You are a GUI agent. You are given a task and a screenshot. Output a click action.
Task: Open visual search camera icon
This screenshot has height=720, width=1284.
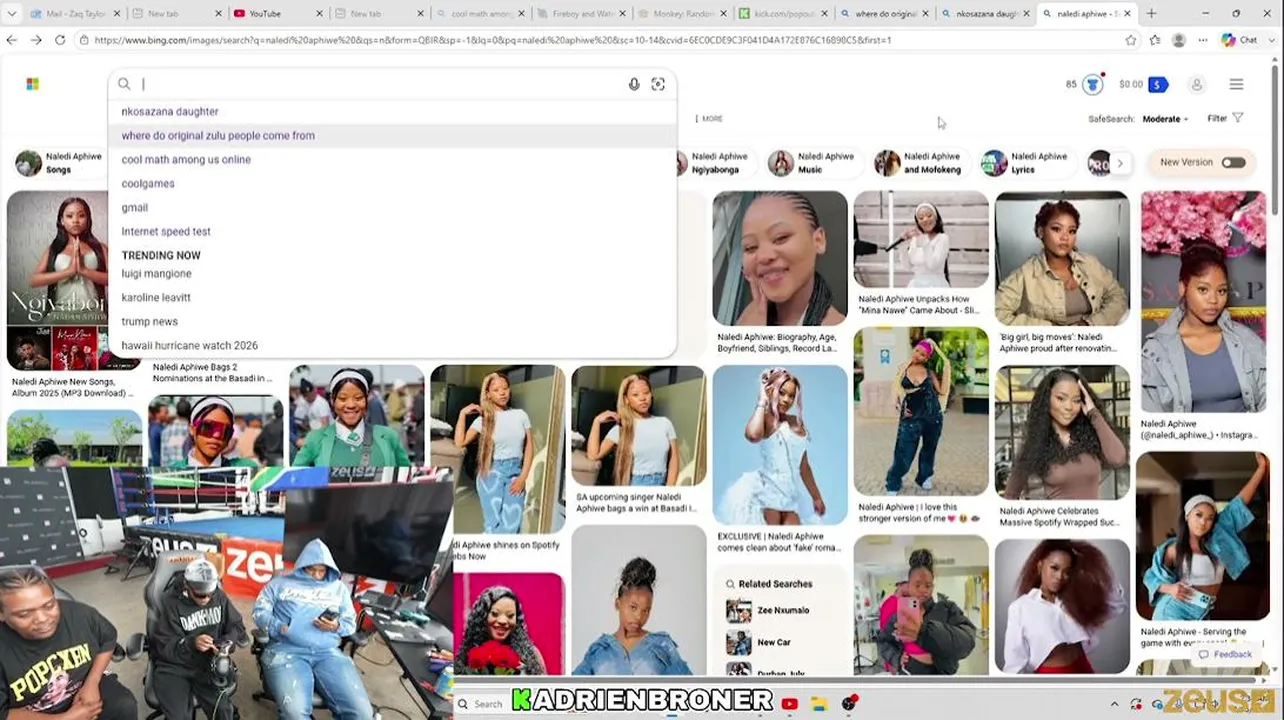(658, 85)
